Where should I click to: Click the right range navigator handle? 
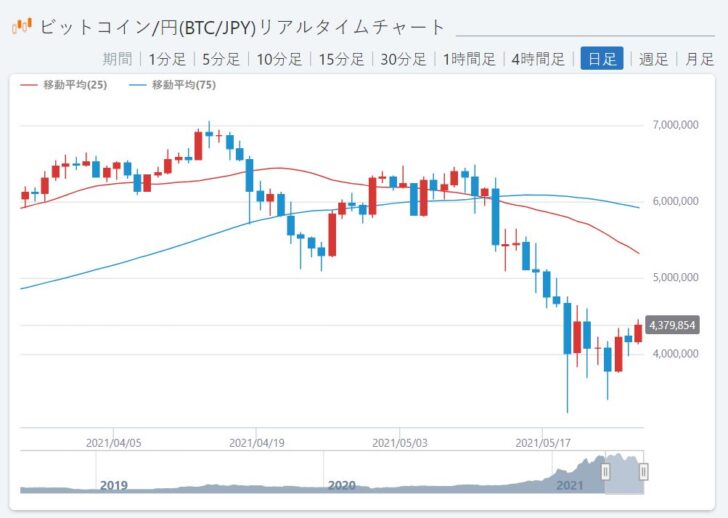644,471
